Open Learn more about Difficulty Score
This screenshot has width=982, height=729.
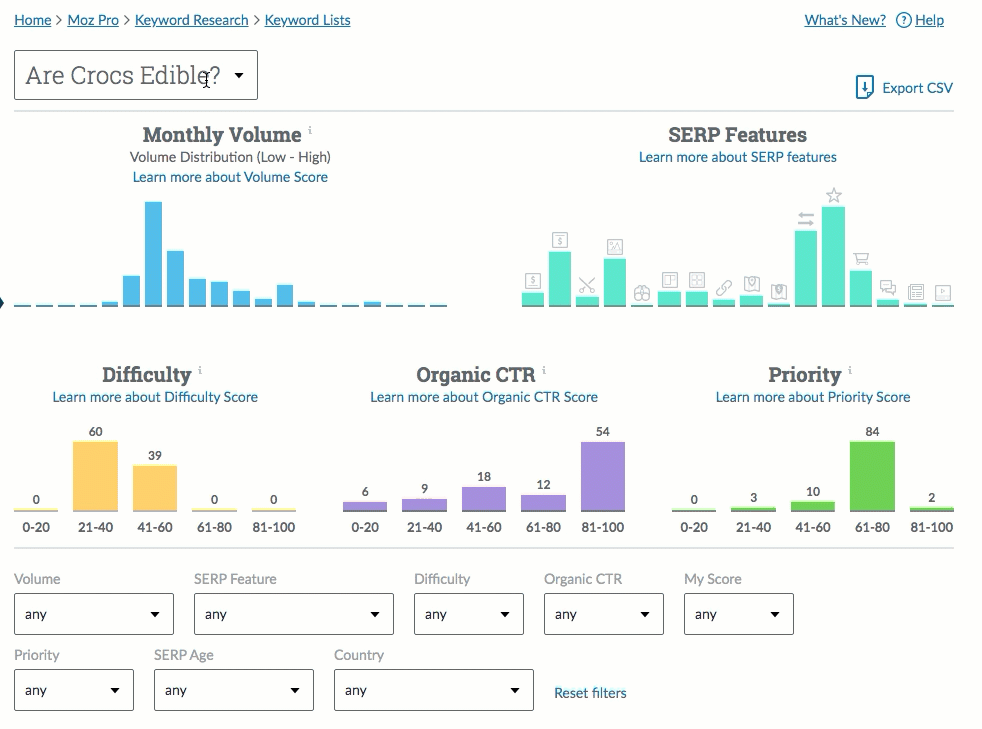(155, 397)
